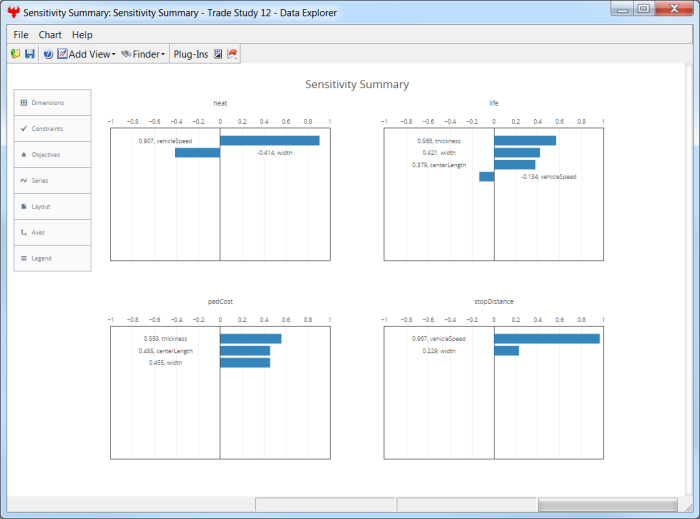The height and width of the screenshot is (519, 700).
Task: Expand the Add View dropdown
Action: pos(87,54)
